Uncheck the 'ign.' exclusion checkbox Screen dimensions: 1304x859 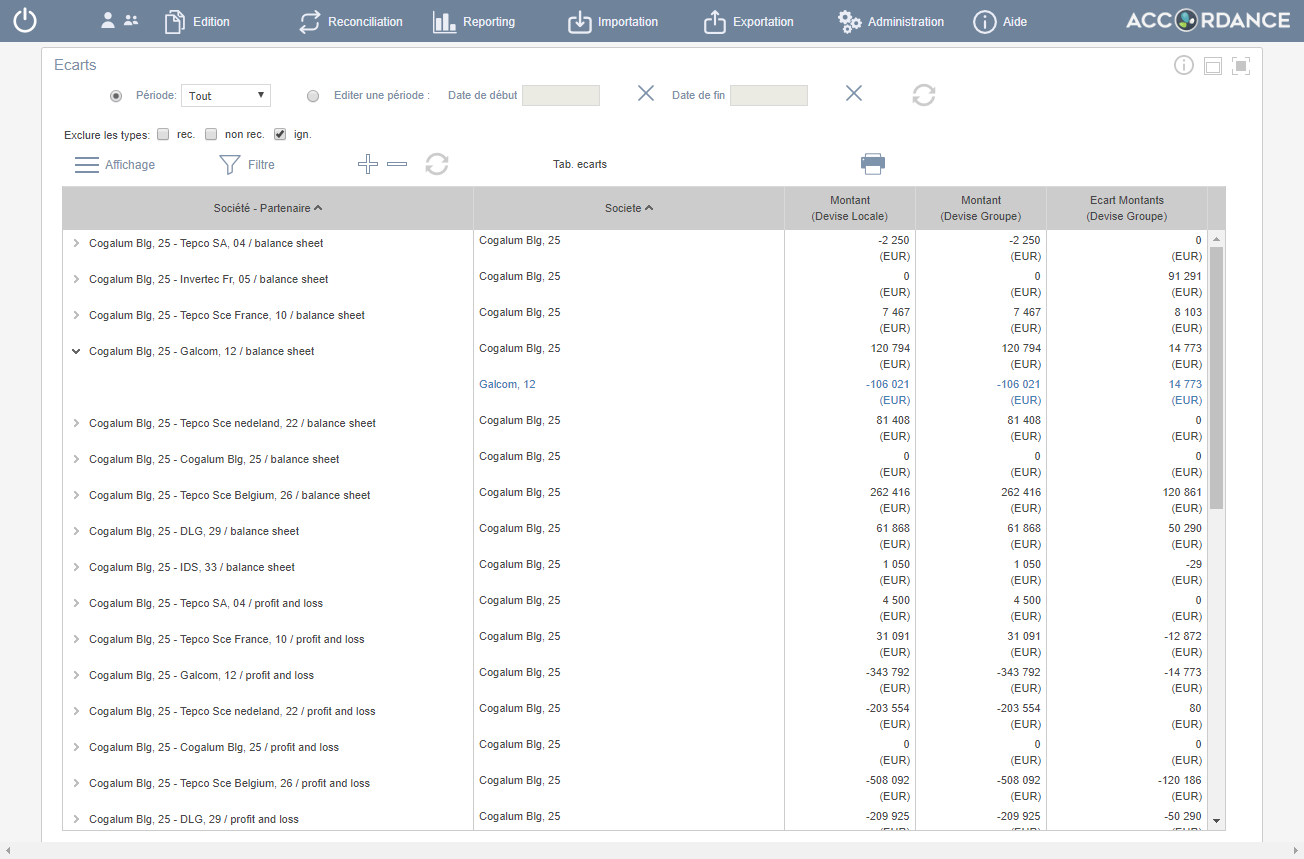pos(280,134)
